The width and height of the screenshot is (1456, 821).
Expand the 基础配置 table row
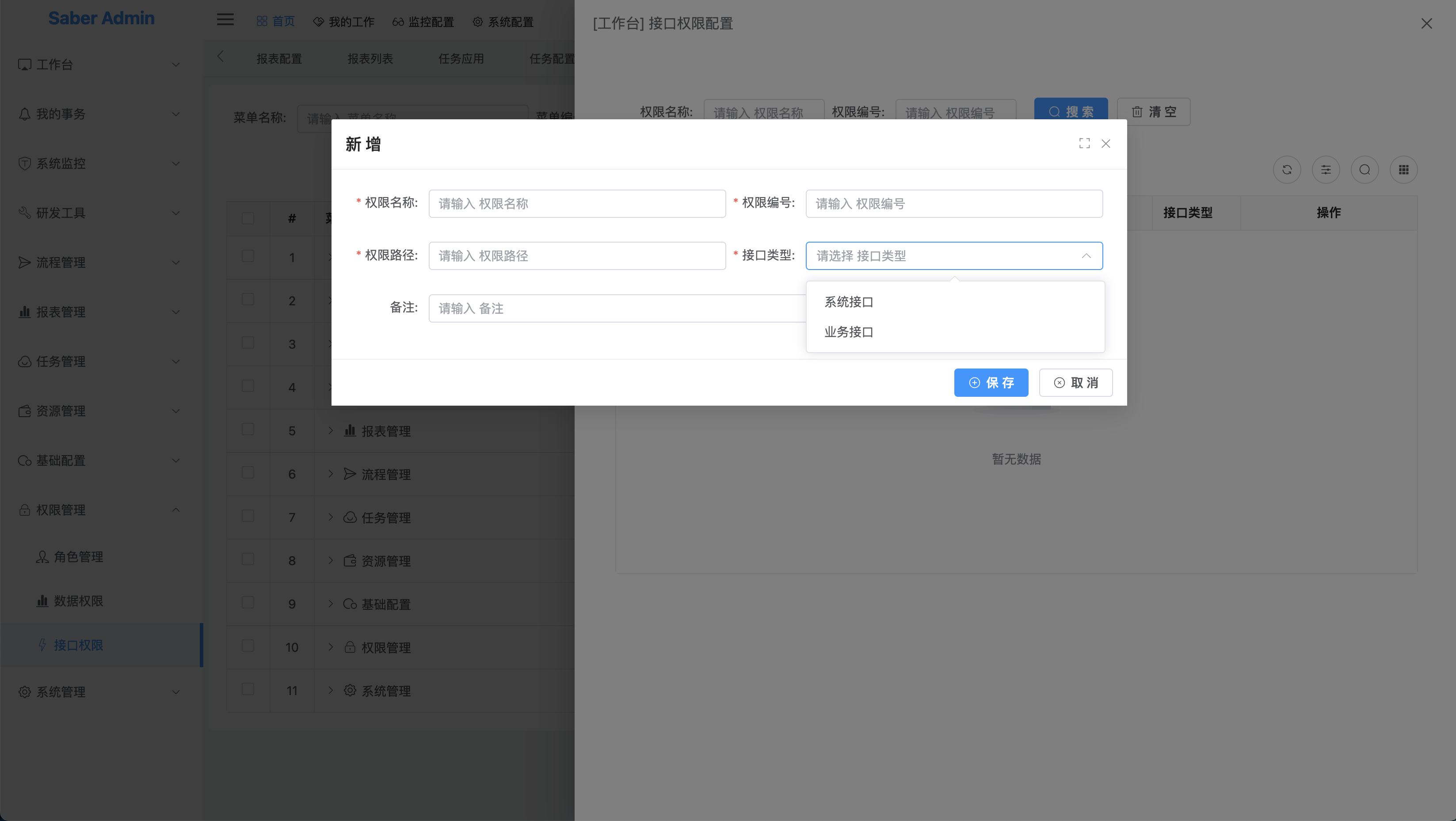(331, 604)
